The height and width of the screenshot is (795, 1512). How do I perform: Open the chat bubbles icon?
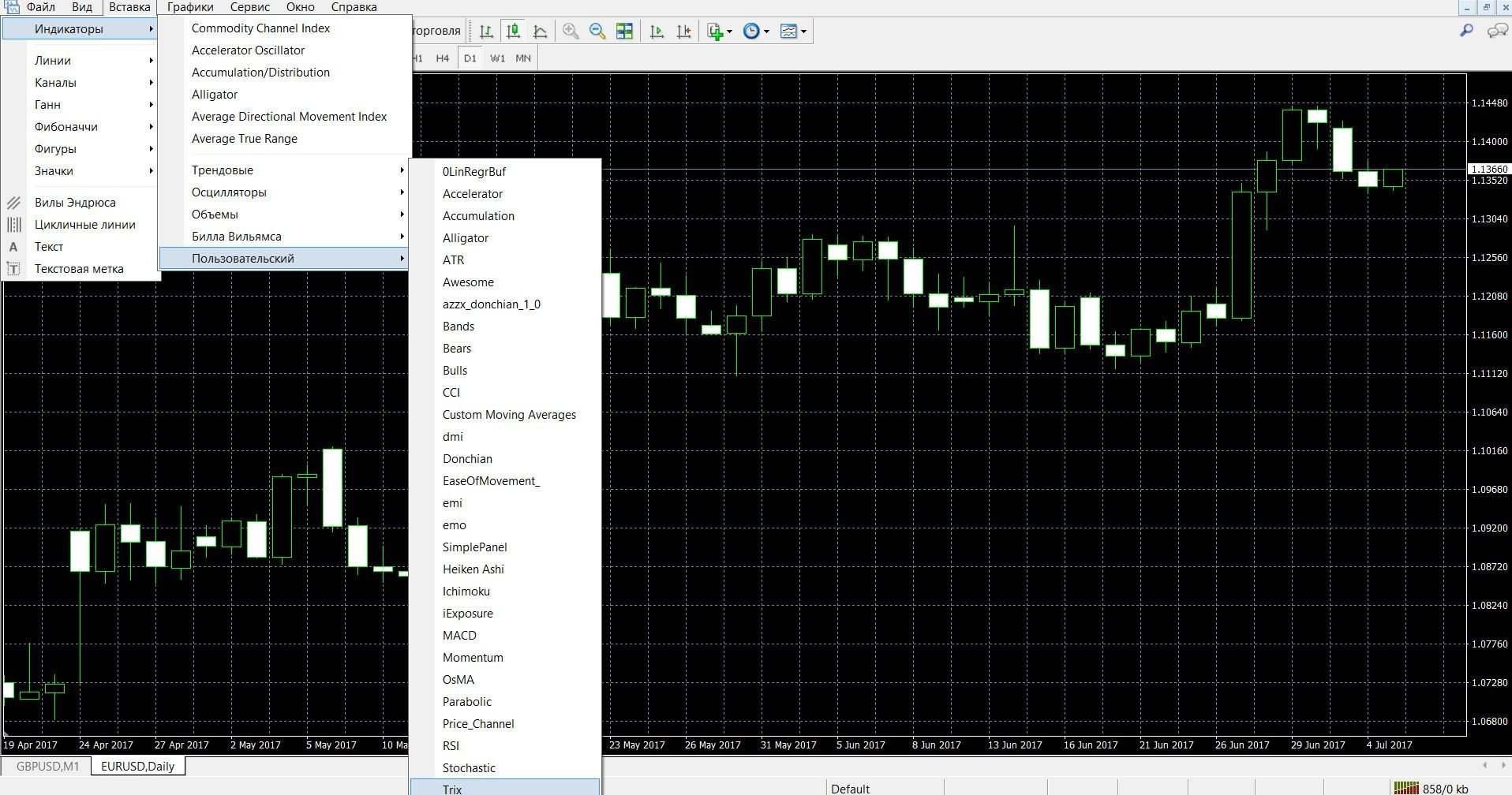click(1497, 31)
